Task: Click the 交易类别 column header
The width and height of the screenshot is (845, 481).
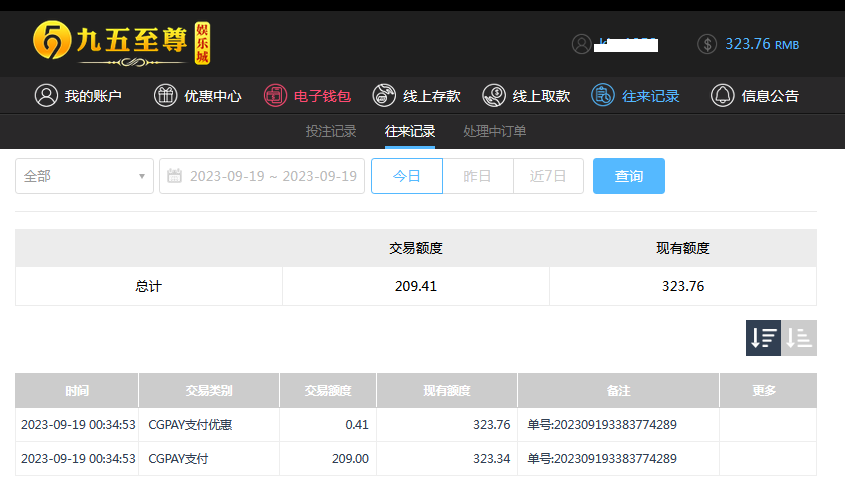Action: pyautogui.click(x=209, y=391)
